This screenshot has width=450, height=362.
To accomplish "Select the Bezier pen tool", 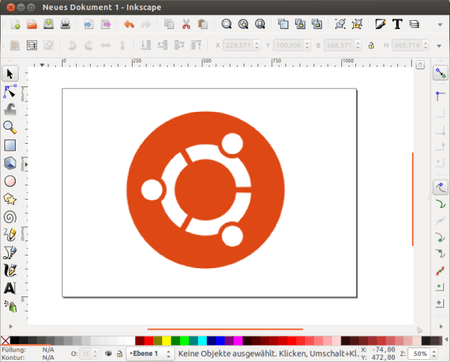I will tap(10, 253).
